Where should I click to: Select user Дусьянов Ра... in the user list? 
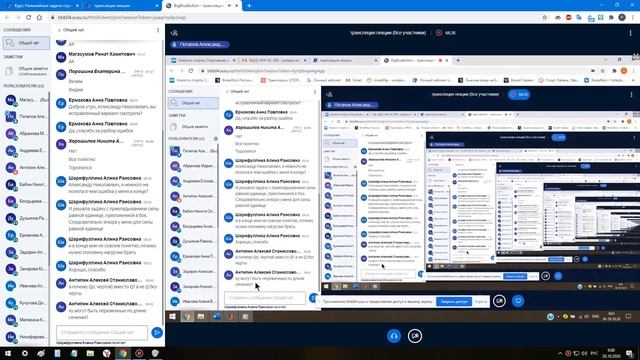pyautogui.click(x=25, y=218)
